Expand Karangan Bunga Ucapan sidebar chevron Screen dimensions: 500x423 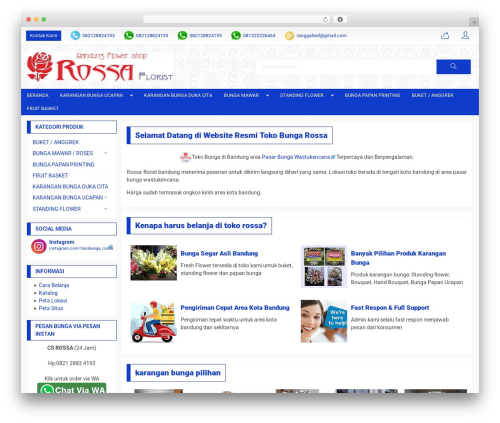click(x=106, y=197)
